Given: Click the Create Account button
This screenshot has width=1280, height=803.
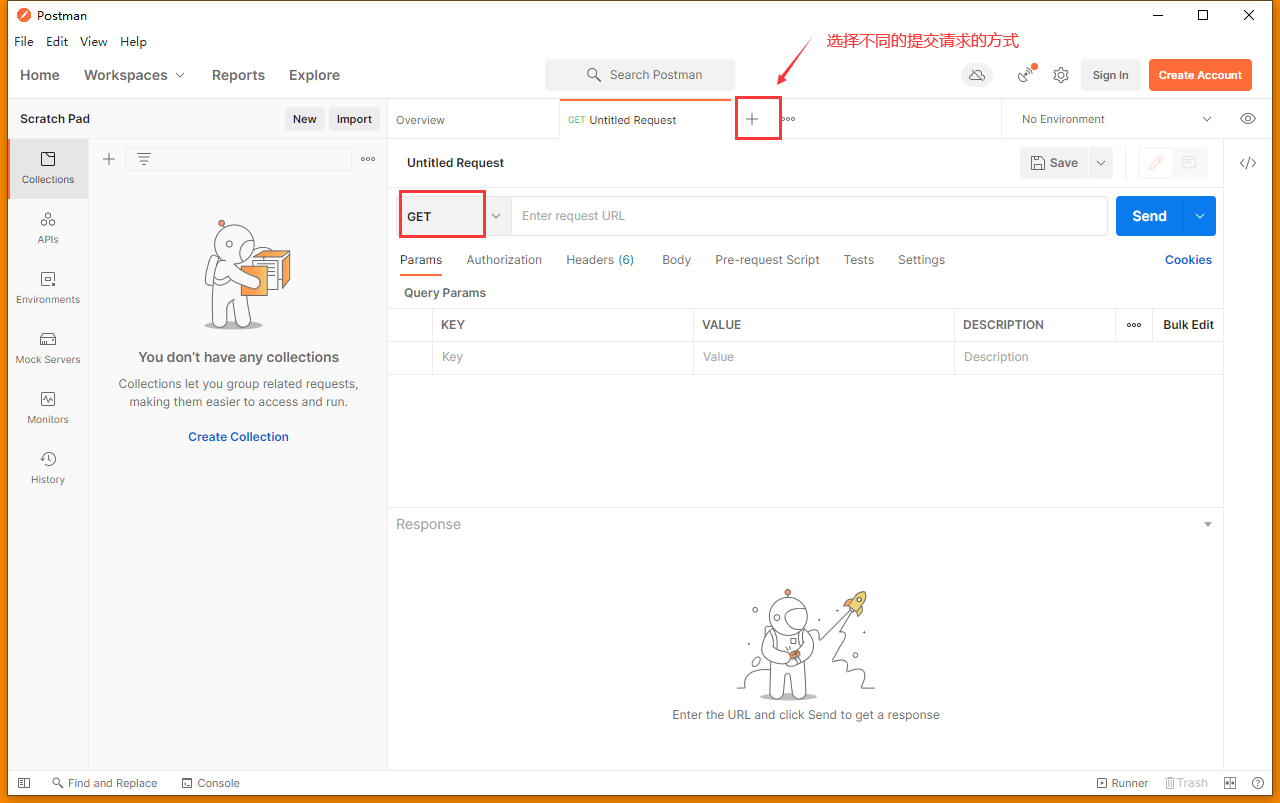Looking at the screenshot, I should pyautogui.click(x=1200, y=75).
